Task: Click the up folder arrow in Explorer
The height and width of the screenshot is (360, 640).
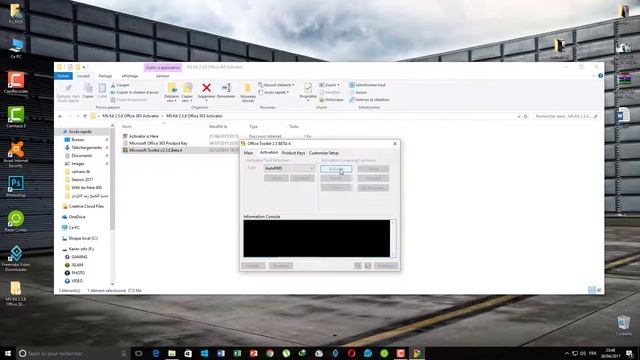Action: pyautogui.click(x=85, y=116)
